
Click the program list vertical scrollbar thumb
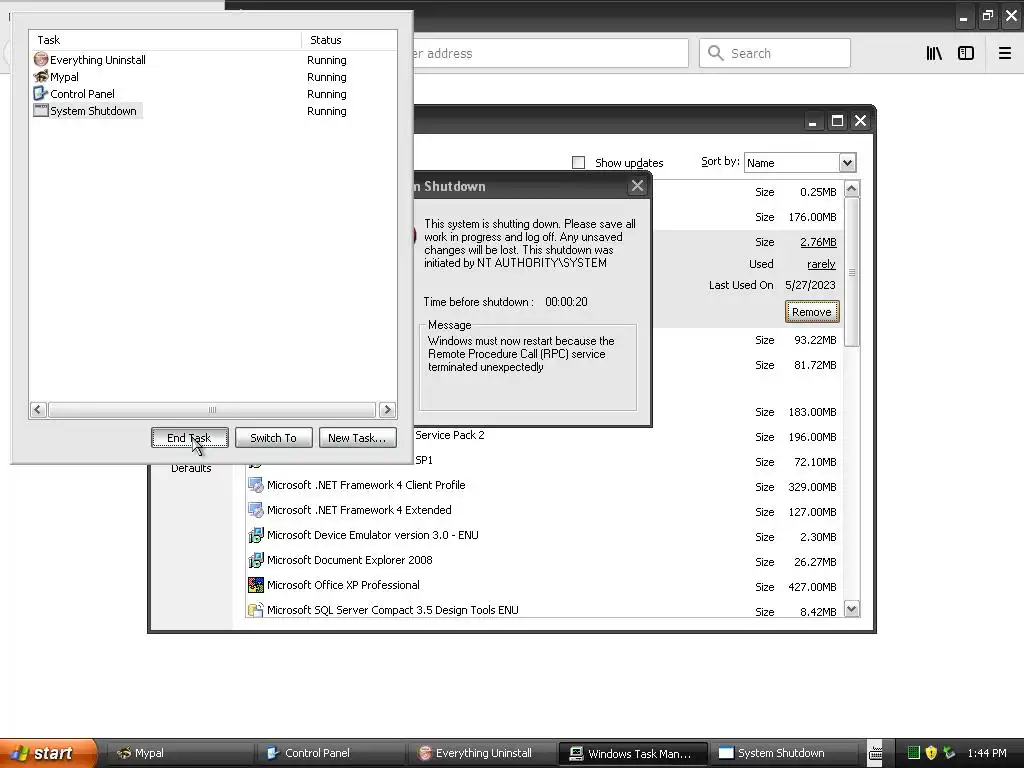tap(852, 272)
